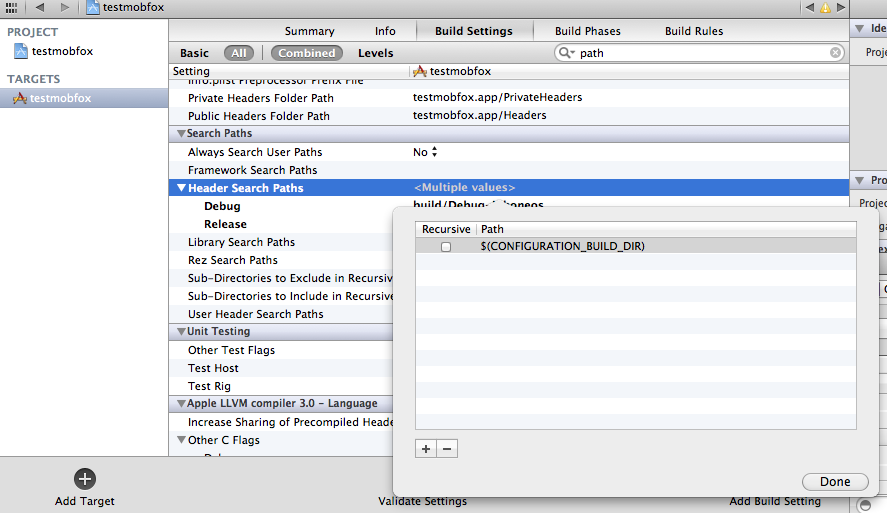This screenshot has height=513, width=887.
Task: Click the testmobfox project icon in jump bar
Action: (93, 7)
